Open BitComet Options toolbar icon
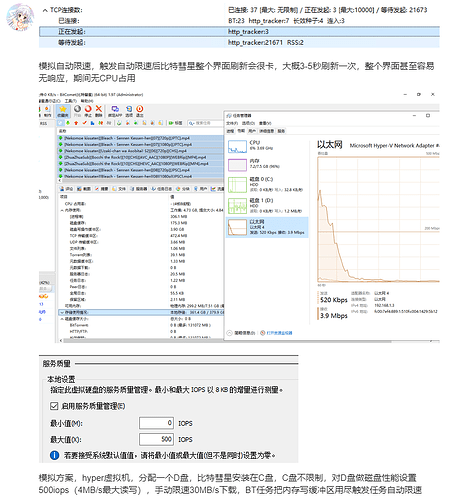This screenshot has width=461, height=500. (129, 111)
